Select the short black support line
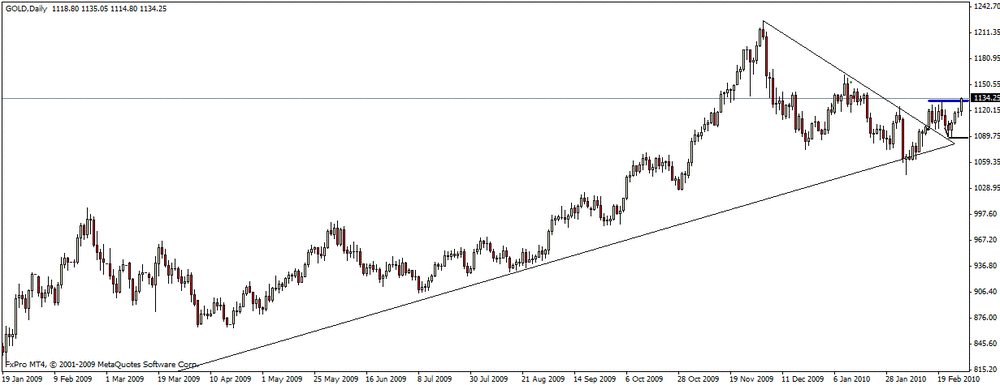Image resolution: width=1000 pixels, height=385 pixels. [x=958, y=137]
